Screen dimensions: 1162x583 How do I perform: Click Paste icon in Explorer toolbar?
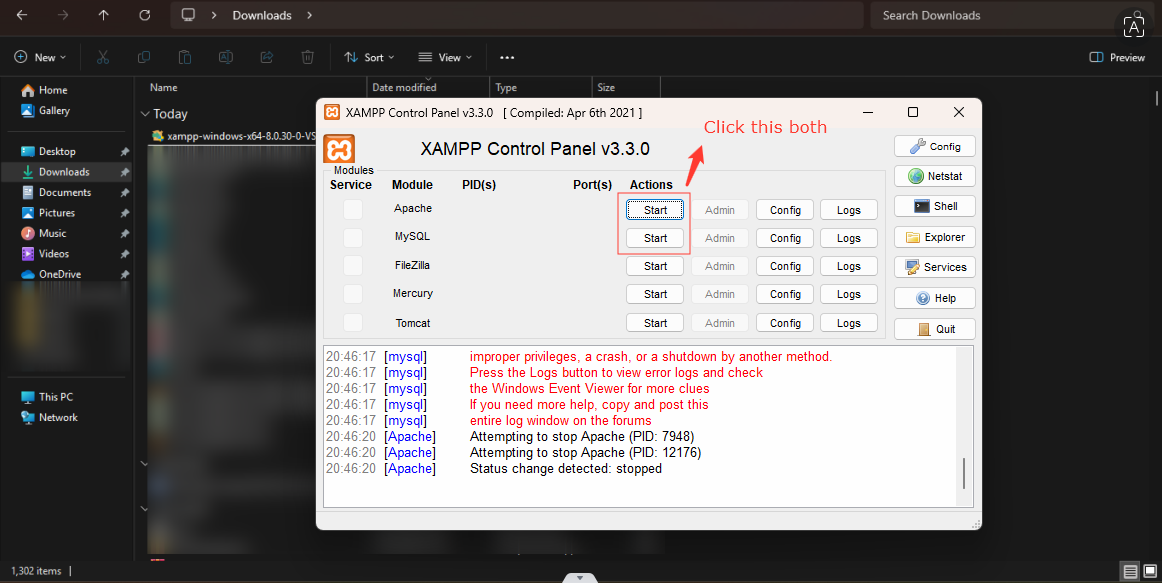click(x=185, y=57)
